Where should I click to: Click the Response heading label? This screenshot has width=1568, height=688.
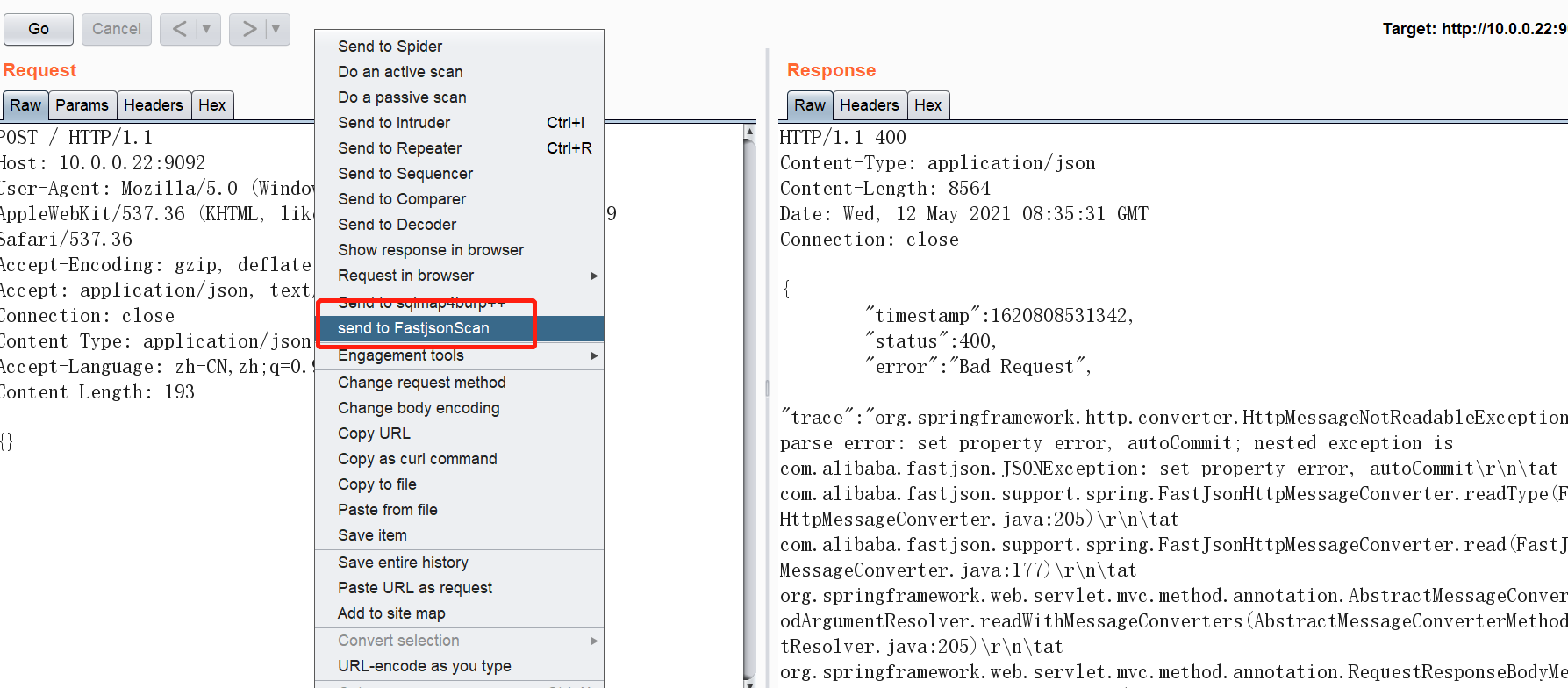(831, 70)
